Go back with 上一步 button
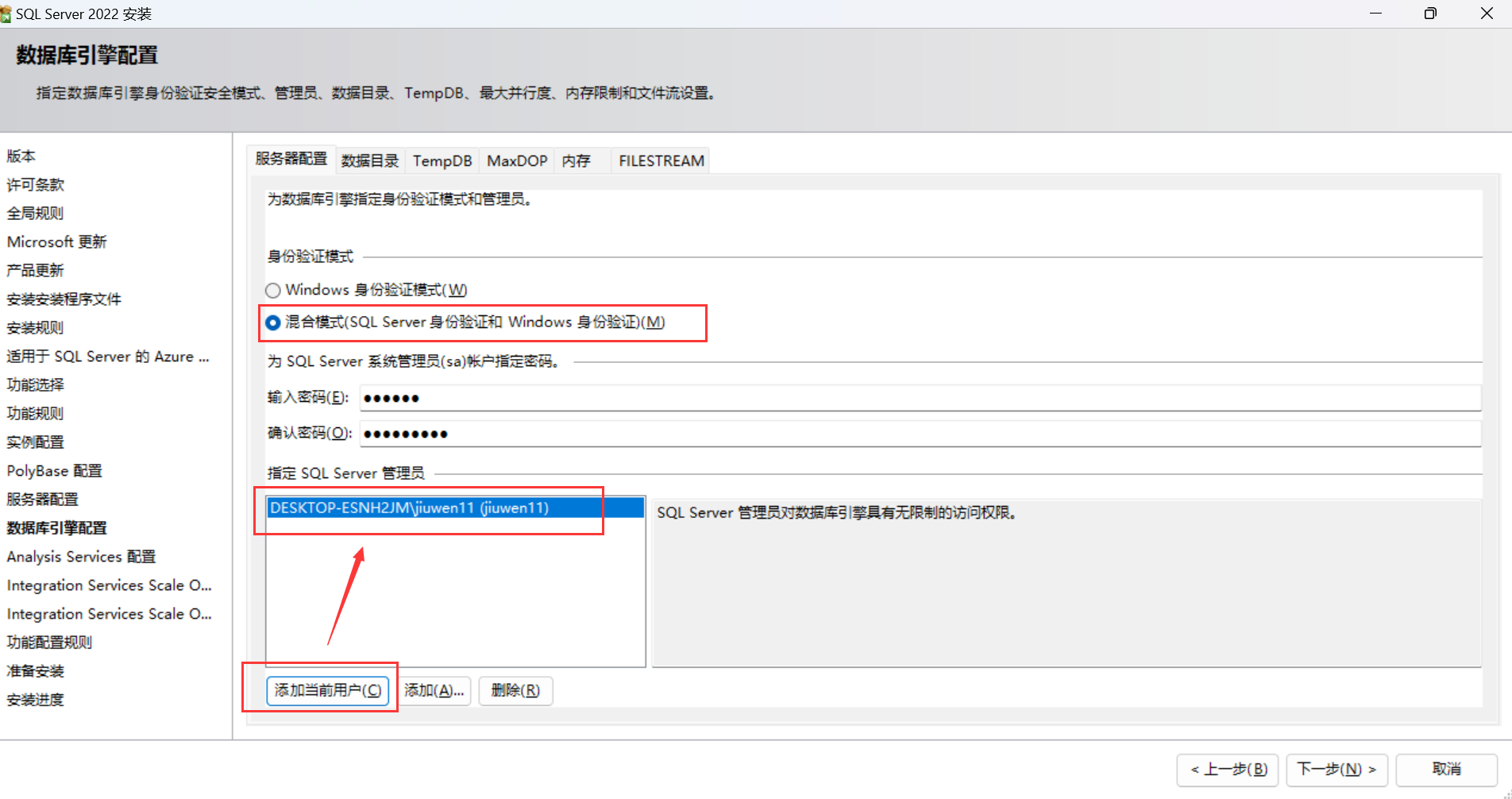Viewport: 1512px width, 799px height. [x=1228, y=769]
